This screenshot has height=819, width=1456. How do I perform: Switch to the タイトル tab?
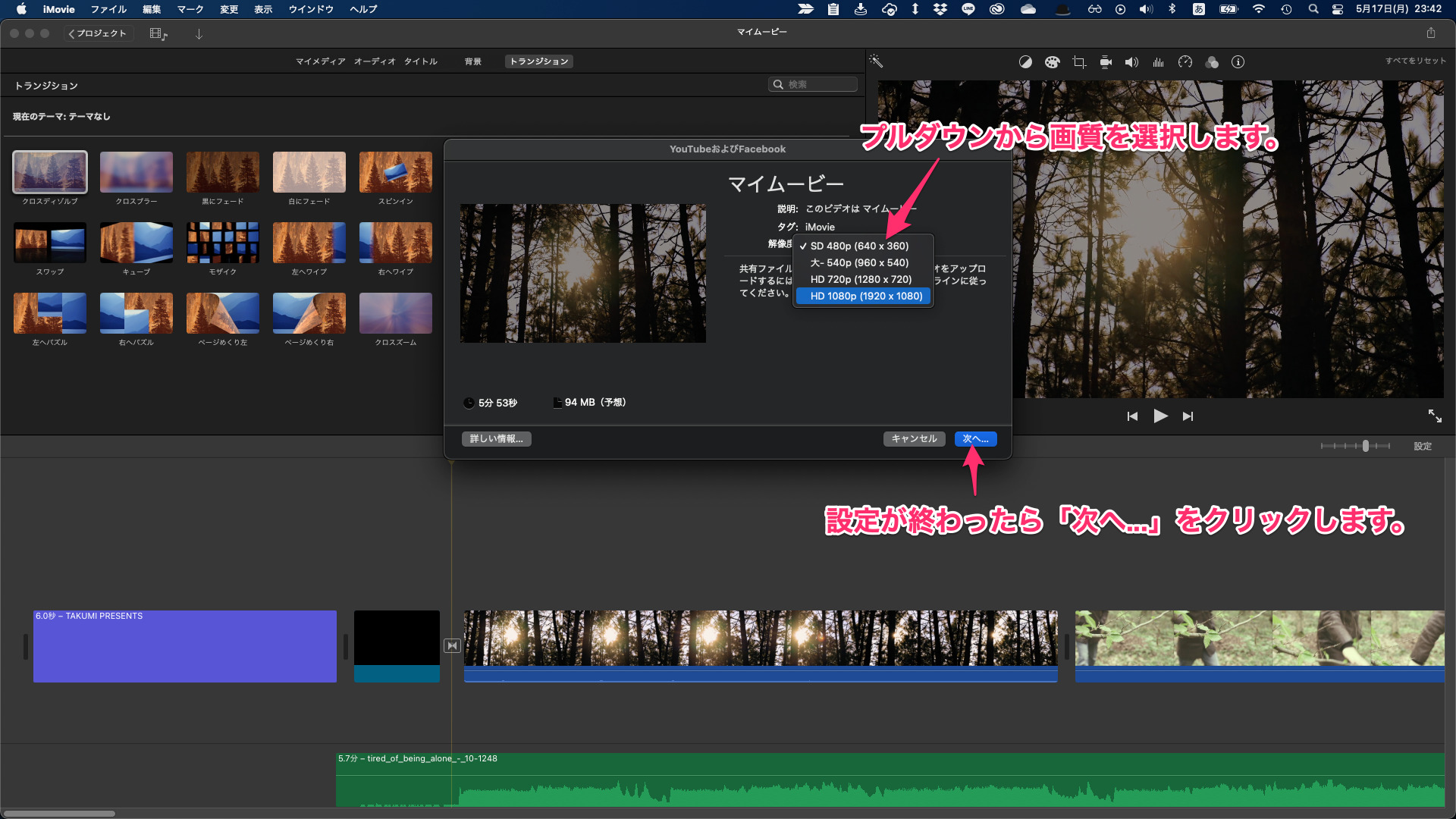(x=420, y=61)
